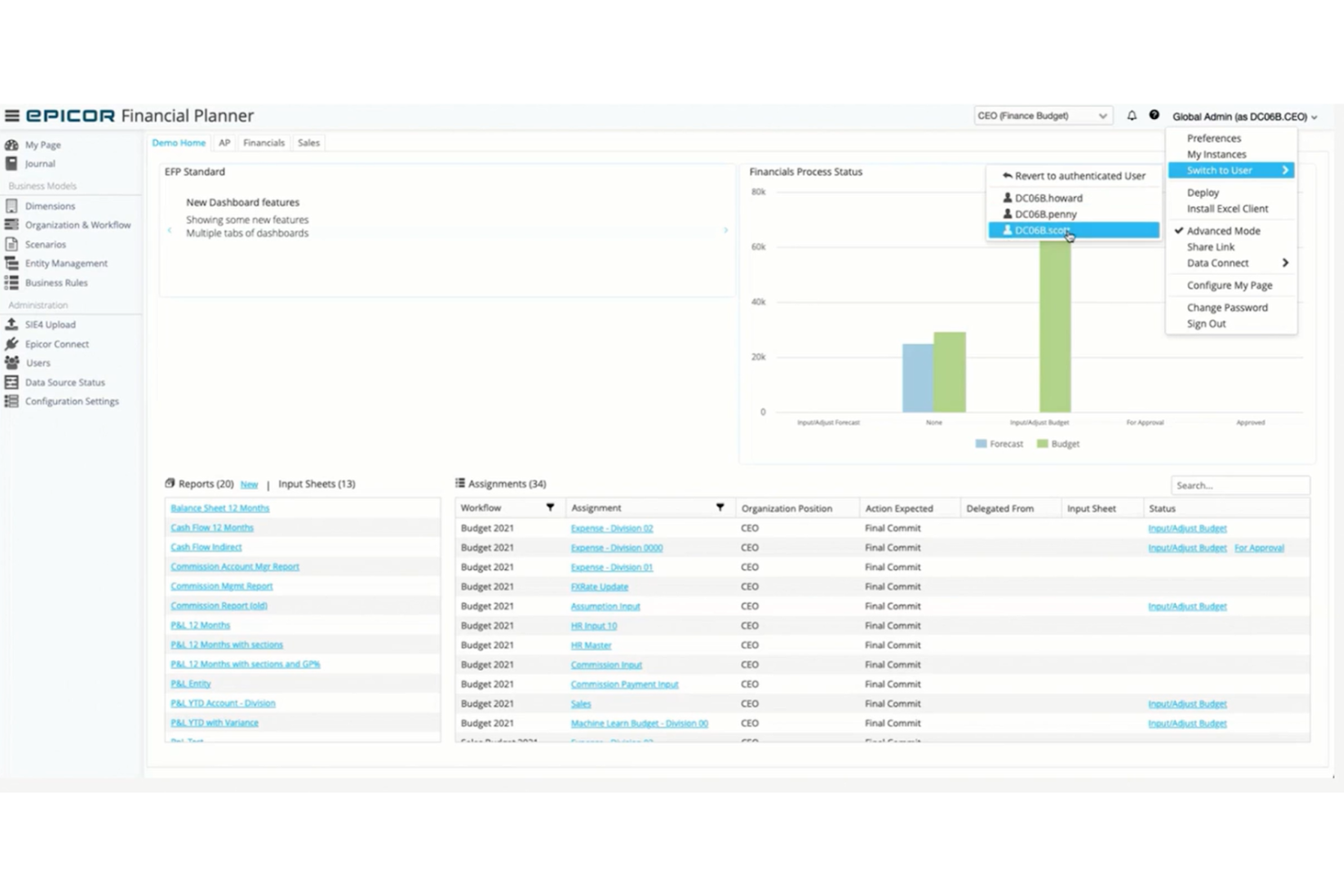The width and height of the screenshot is (1344, 896).
Task: Open the P&L 12 Months report
Action: point(200,625)
